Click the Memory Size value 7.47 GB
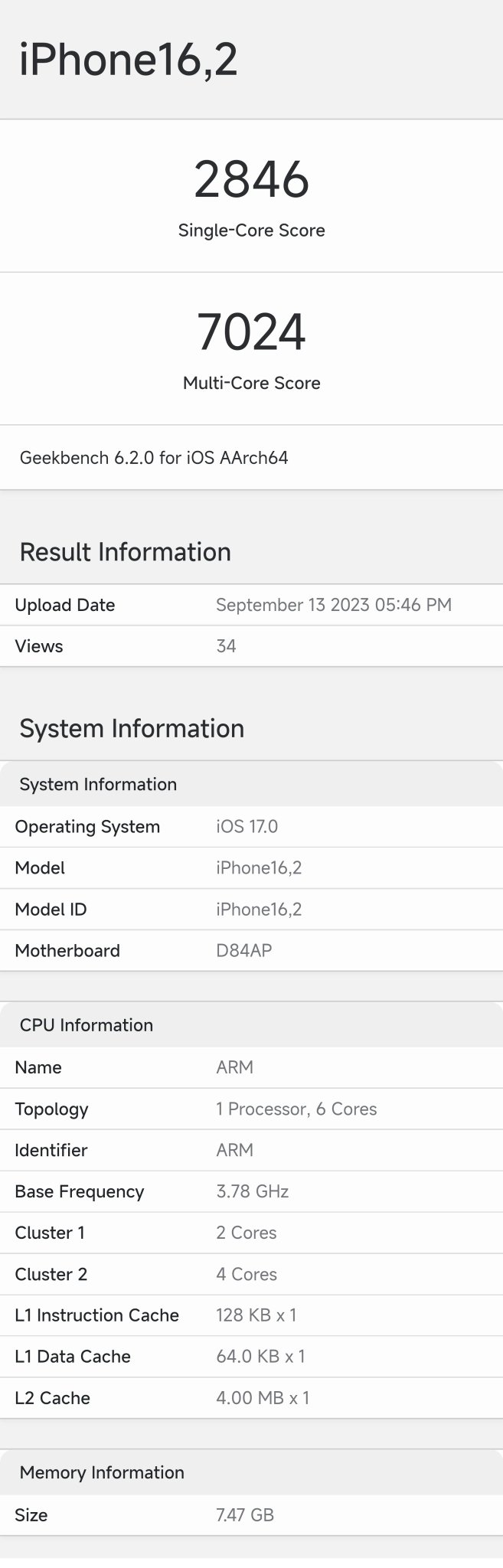 (x=245, y=1515)
